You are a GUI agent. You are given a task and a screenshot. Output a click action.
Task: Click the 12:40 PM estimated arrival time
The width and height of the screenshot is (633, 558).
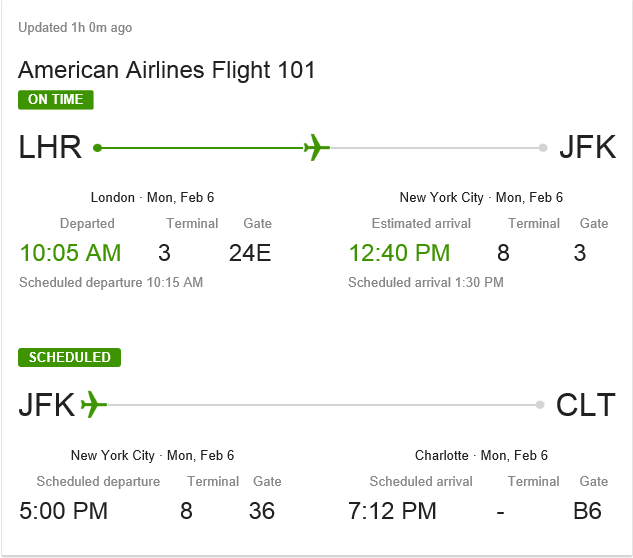coord(399,253)
